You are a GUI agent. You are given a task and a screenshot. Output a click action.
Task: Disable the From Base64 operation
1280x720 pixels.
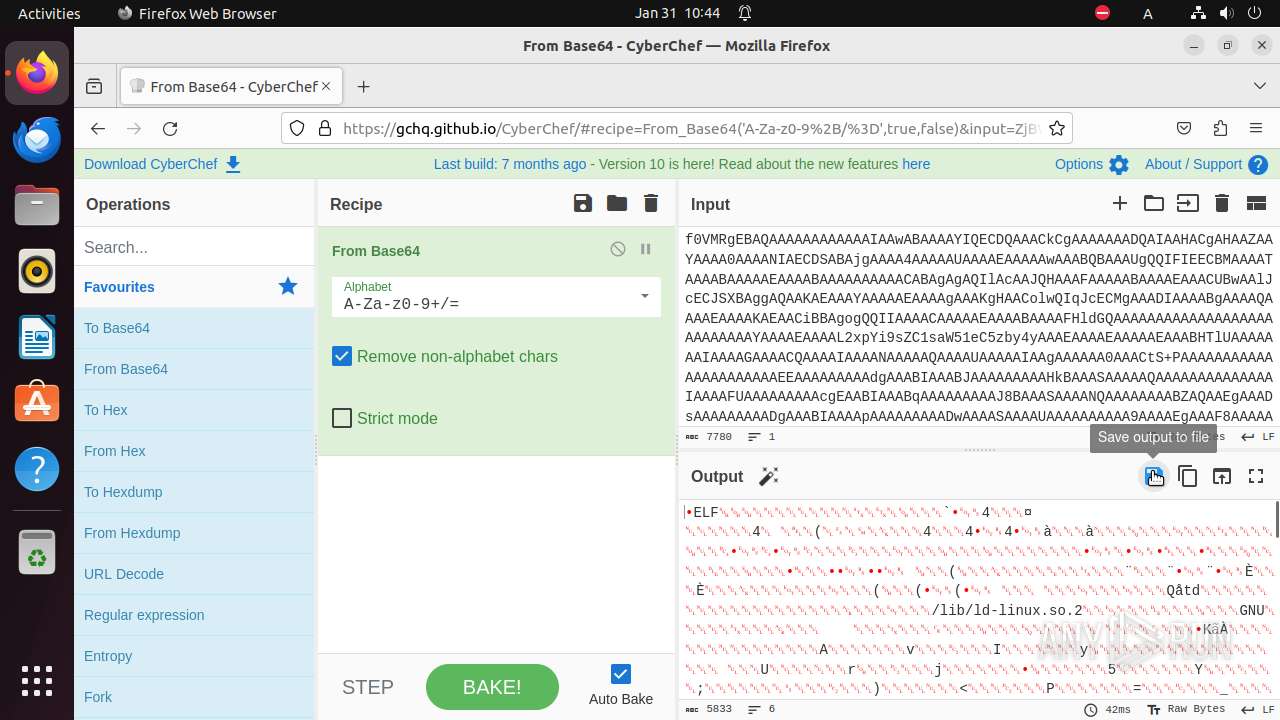618,250
